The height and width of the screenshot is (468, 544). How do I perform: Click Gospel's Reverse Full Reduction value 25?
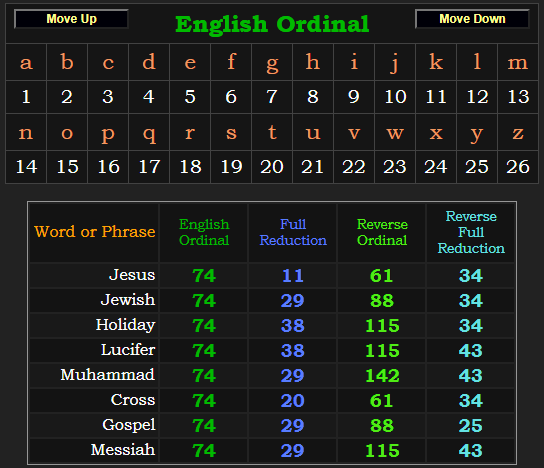(471, 425)
